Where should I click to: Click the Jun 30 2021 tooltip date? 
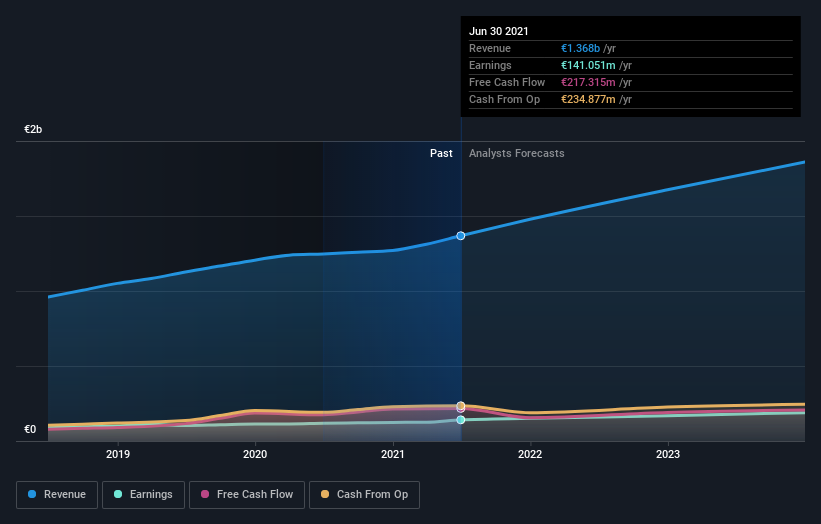point(498,31)
